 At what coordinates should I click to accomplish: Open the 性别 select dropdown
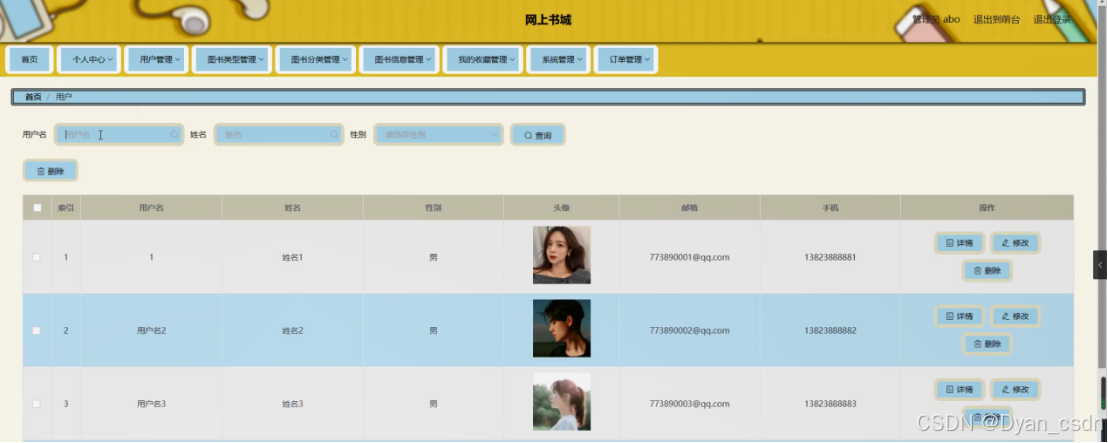pos(439,134)
